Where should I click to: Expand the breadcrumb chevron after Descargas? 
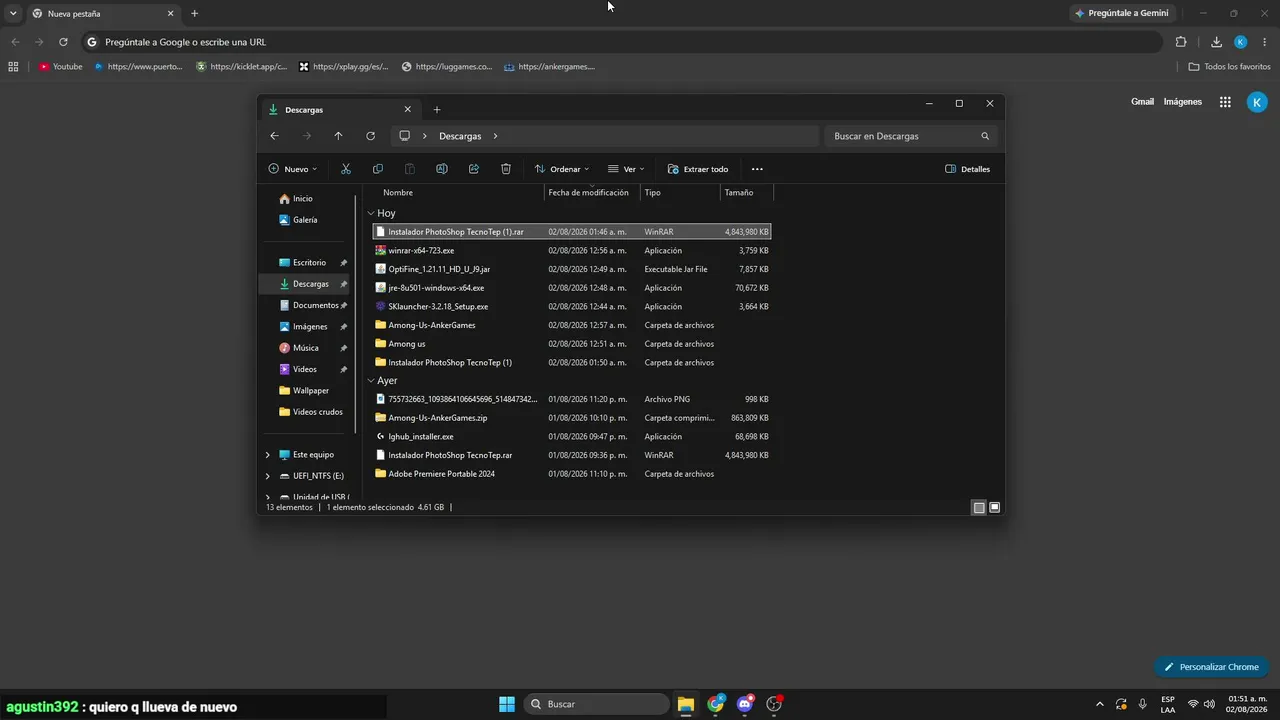[495, 136]
